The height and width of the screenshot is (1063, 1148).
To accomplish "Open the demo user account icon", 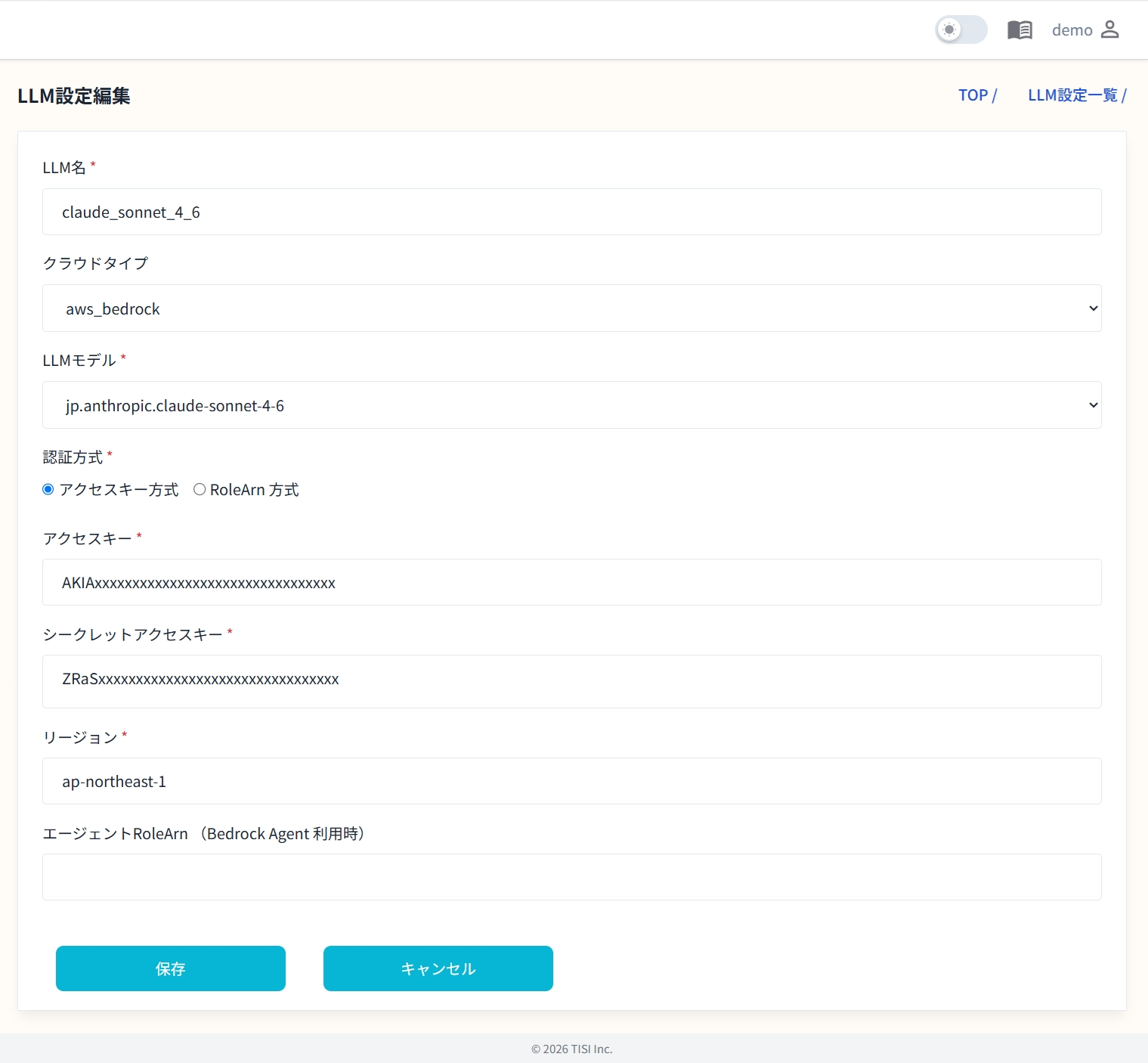I will point(1109,29).
